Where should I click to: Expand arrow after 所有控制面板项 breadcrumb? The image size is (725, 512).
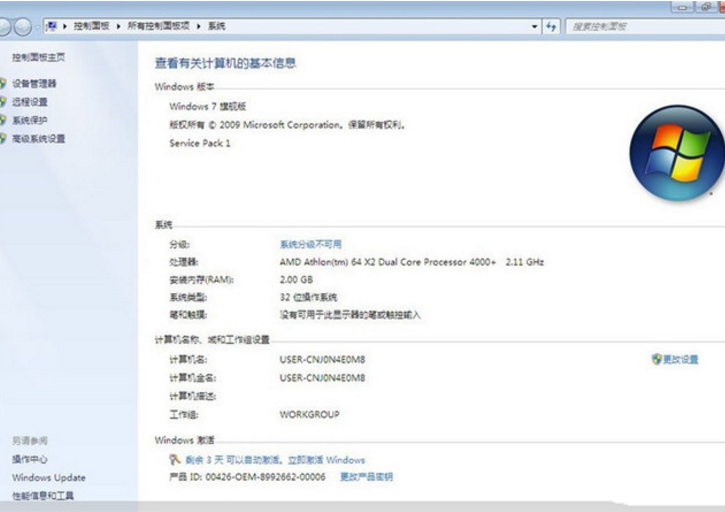point(198,26)
